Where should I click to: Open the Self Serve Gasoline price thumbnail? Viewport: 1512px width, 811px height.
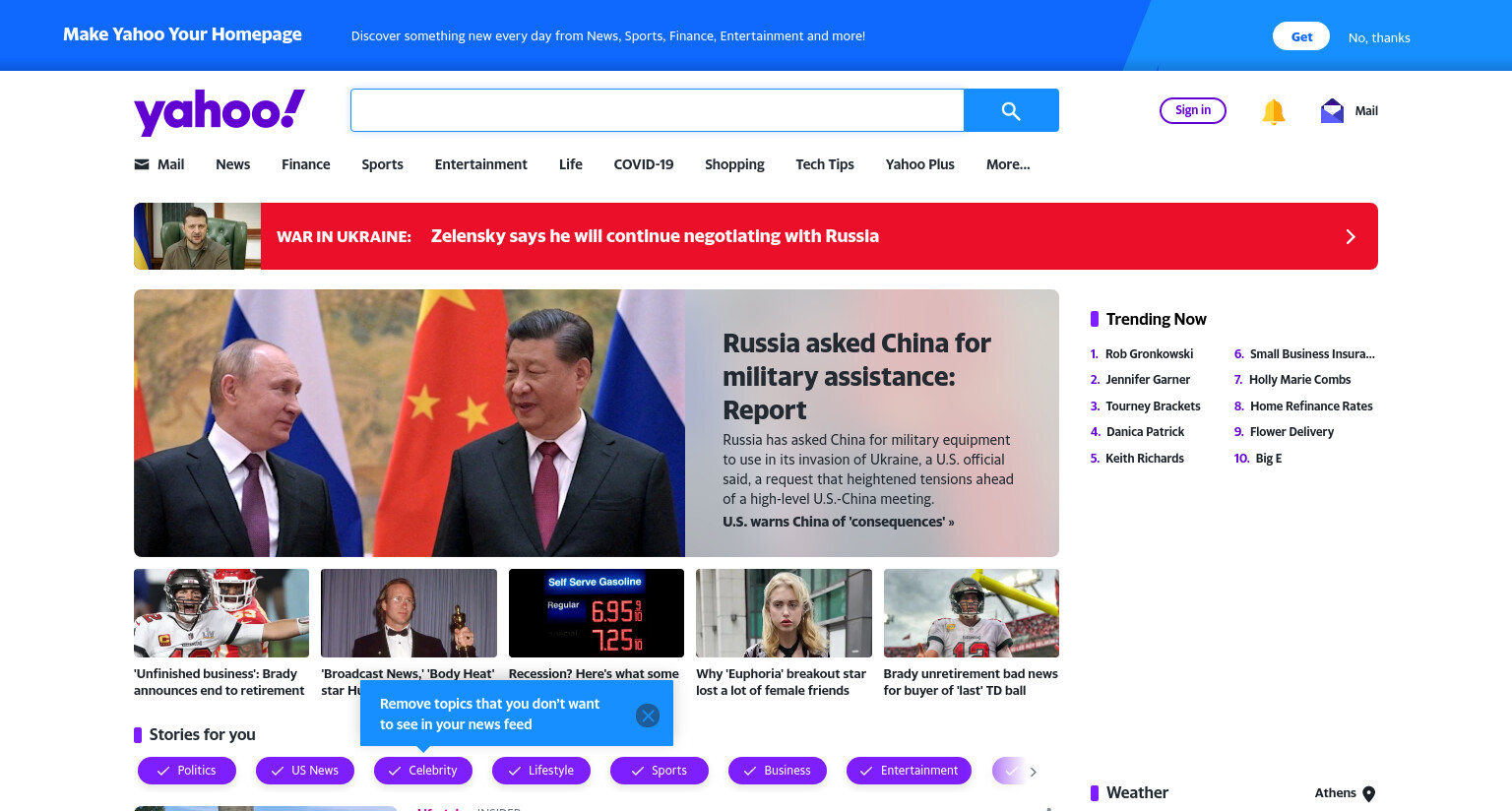pos(597,613)
